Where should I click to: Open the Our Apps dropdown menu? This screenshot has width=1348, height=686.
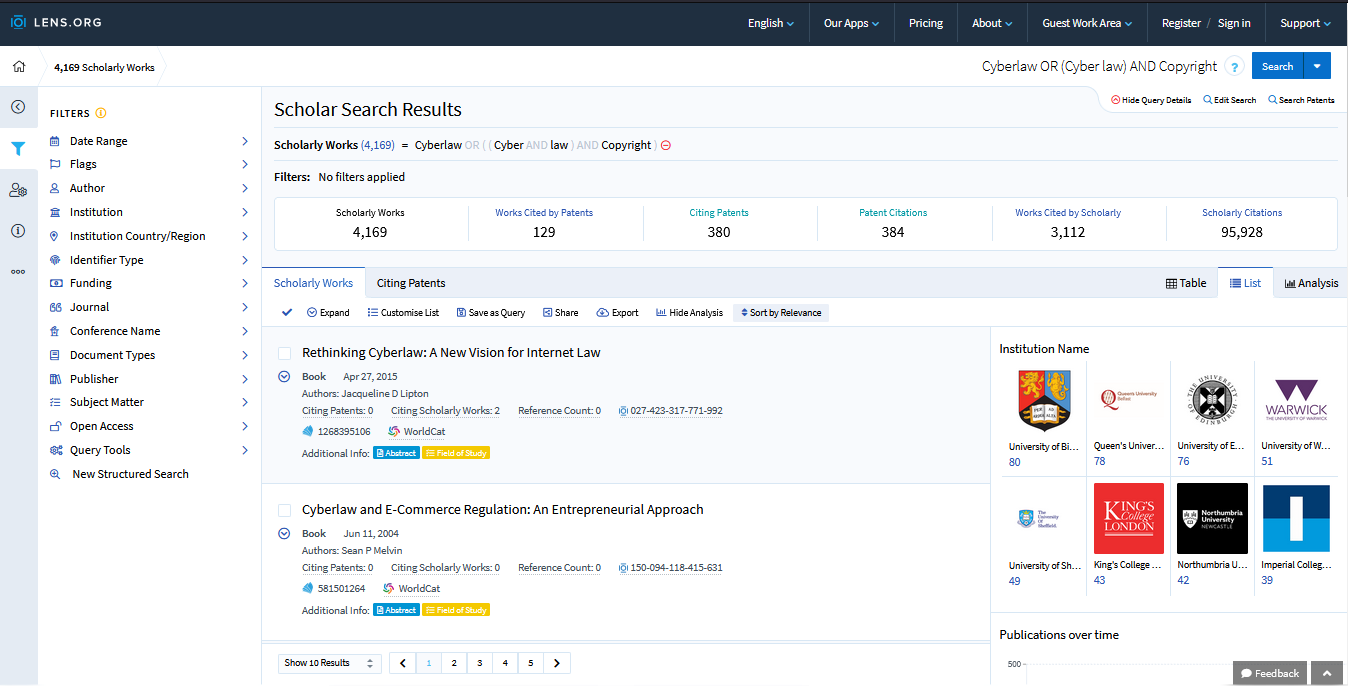[x=851, y=23]
